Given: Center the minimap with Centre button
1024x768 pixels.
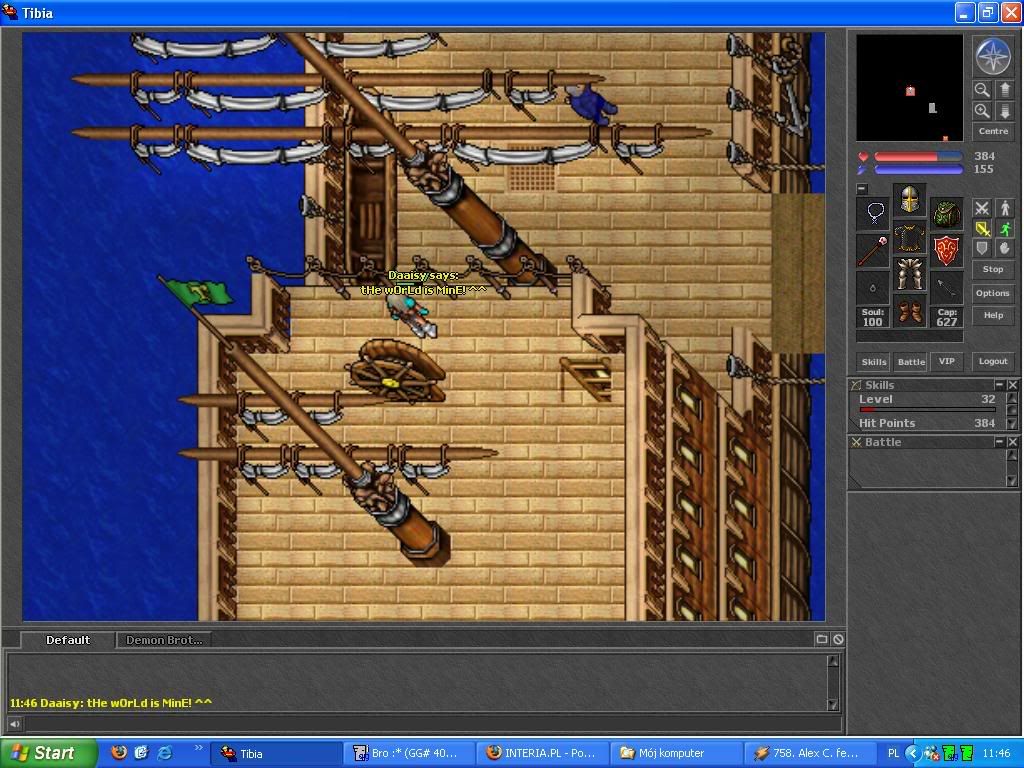Looking at the screenshot, I should tap(993, 131).
